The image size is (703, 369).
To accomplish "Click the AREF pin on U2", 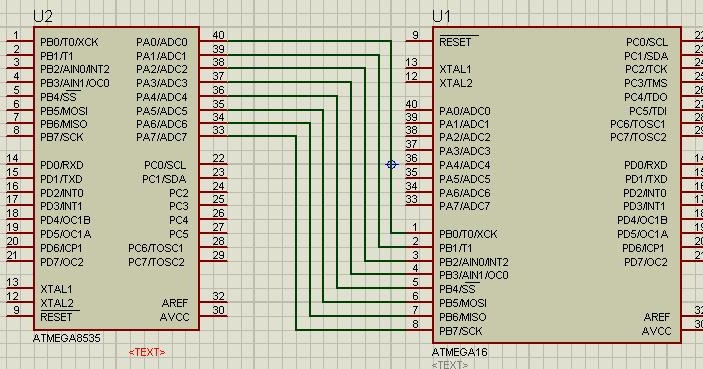I will point(175,303).
